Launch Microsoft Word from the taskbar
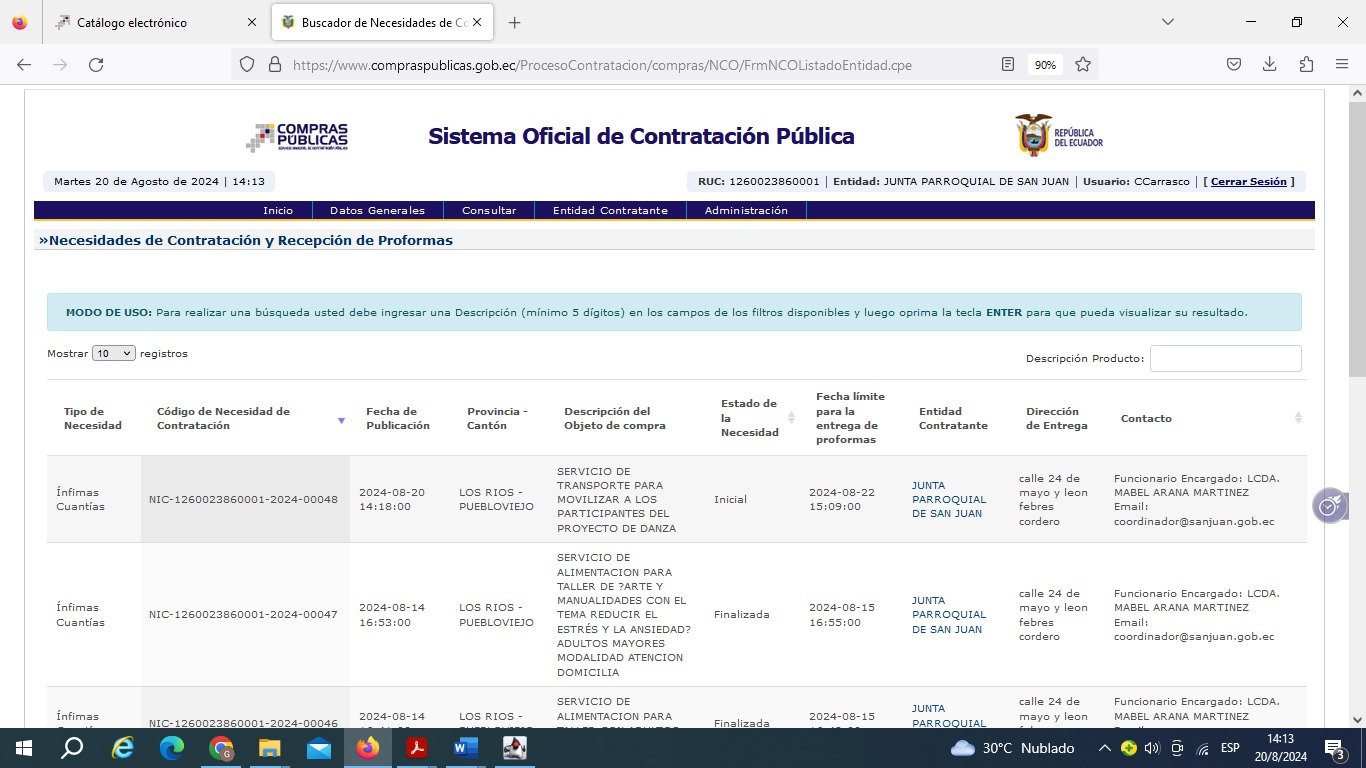The image size is (1366, 768). 465,748
